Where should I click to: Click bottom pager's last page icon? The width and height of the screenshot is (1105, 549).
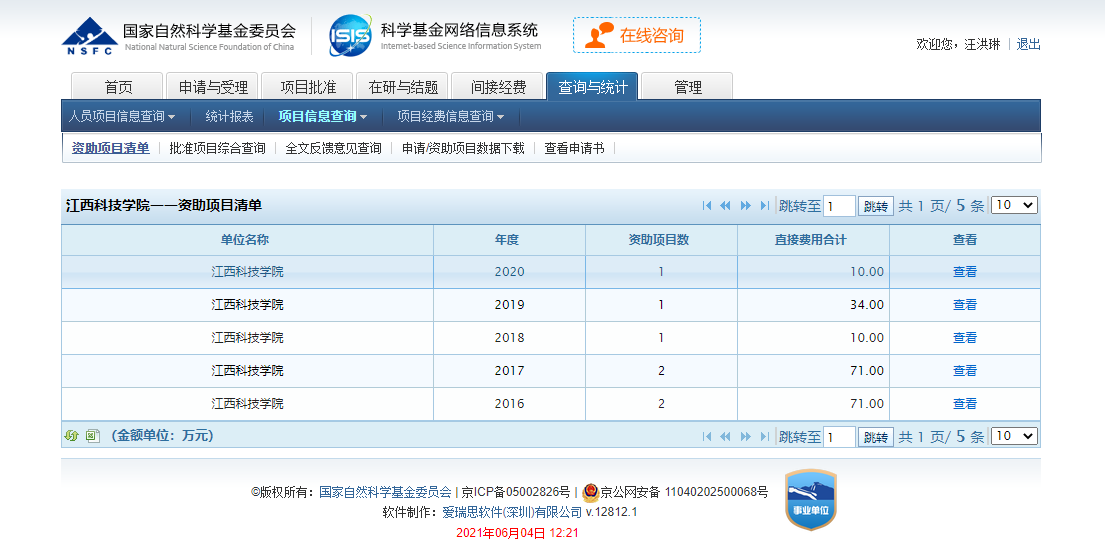764,437
